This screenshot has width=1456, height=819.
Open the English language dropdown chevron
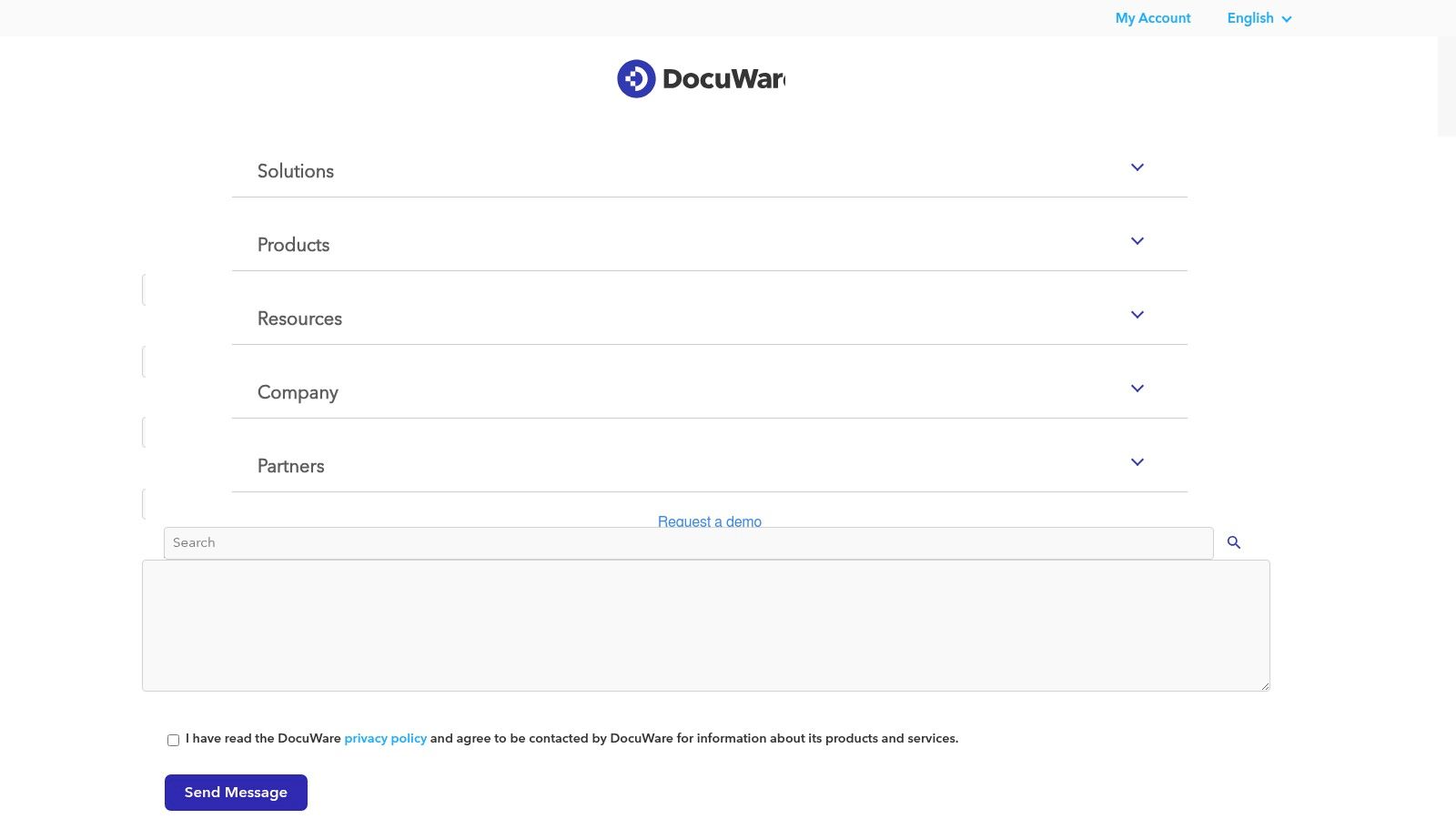pos(1287,18)
